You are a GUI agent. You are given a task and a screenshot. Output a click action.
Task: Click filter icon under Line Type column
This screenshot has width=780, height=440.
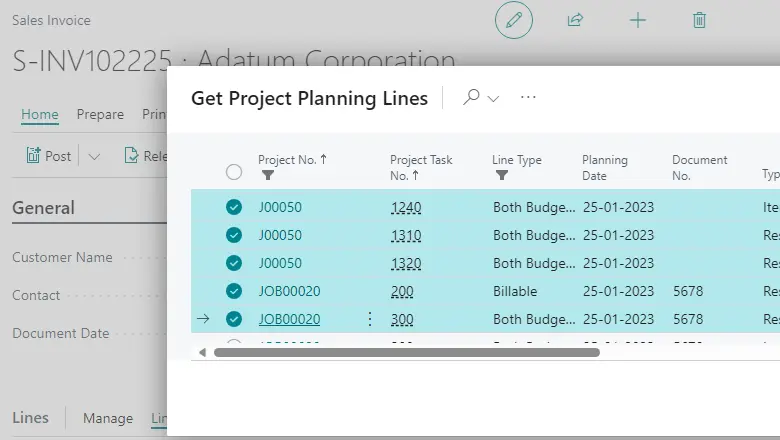point(501,176)
